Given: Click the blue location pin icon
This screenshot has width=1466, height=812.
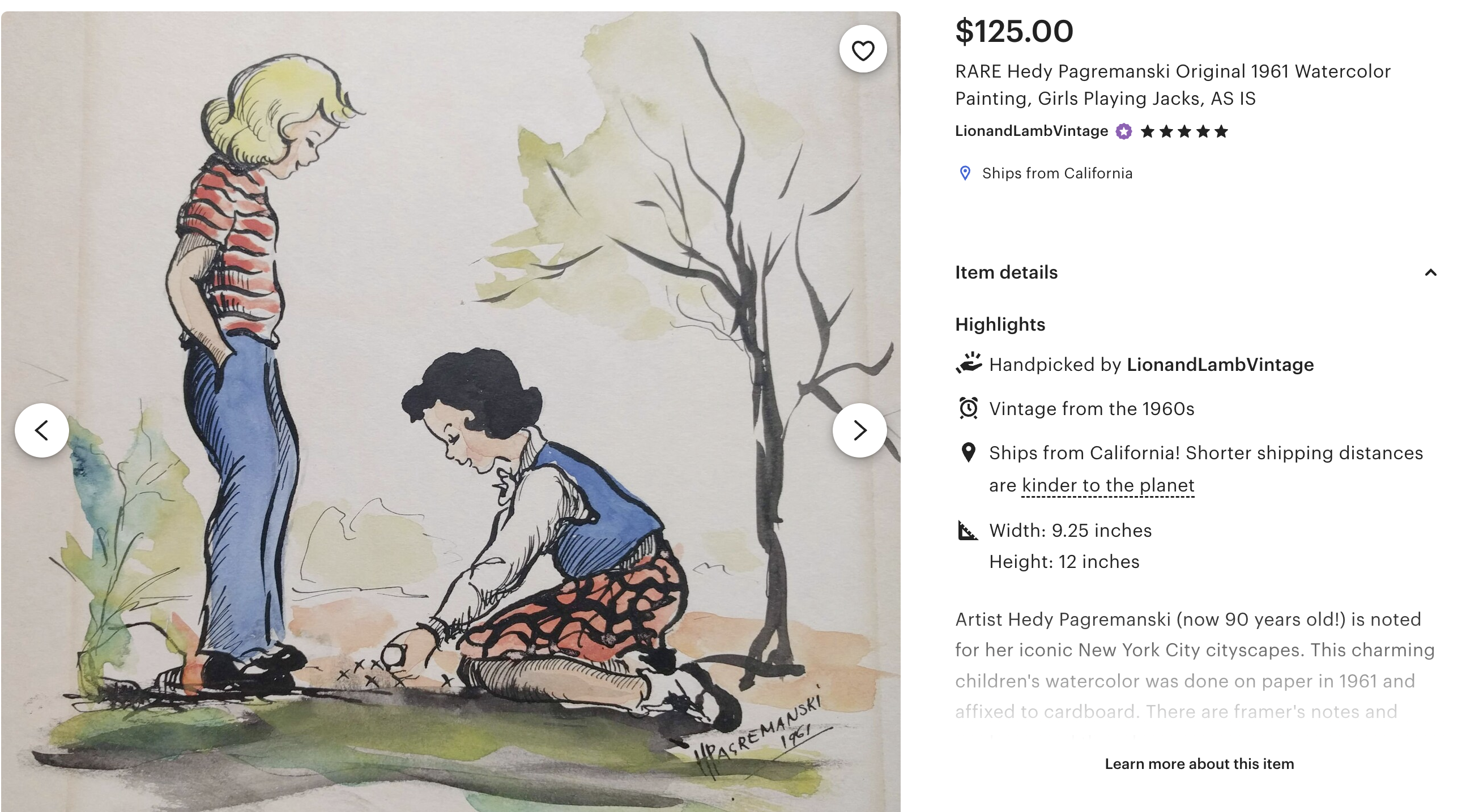Looking at the screenshot, I should point(965,173).
